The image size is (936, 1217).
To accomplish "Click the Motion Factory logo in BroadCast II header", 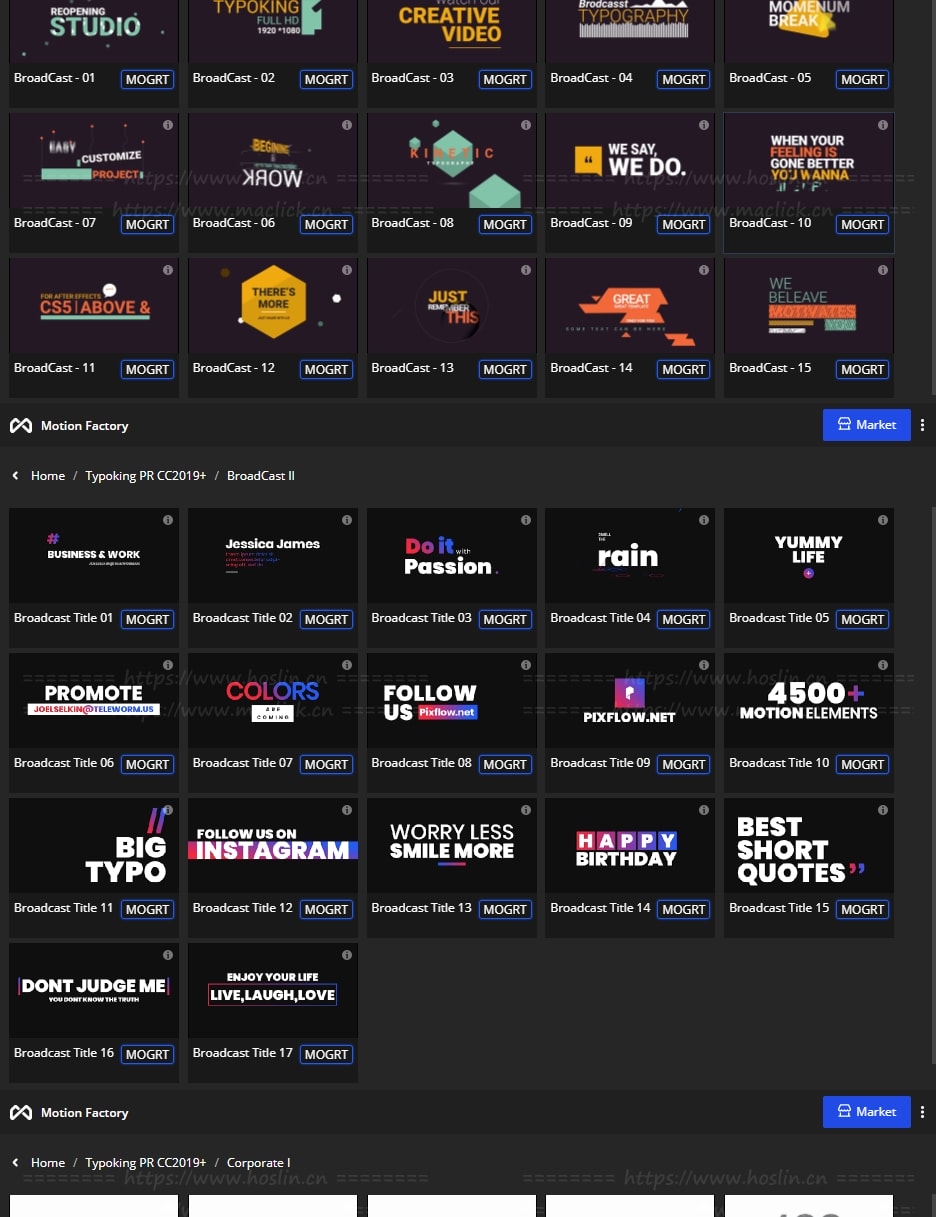I will [x=21, y=426].
